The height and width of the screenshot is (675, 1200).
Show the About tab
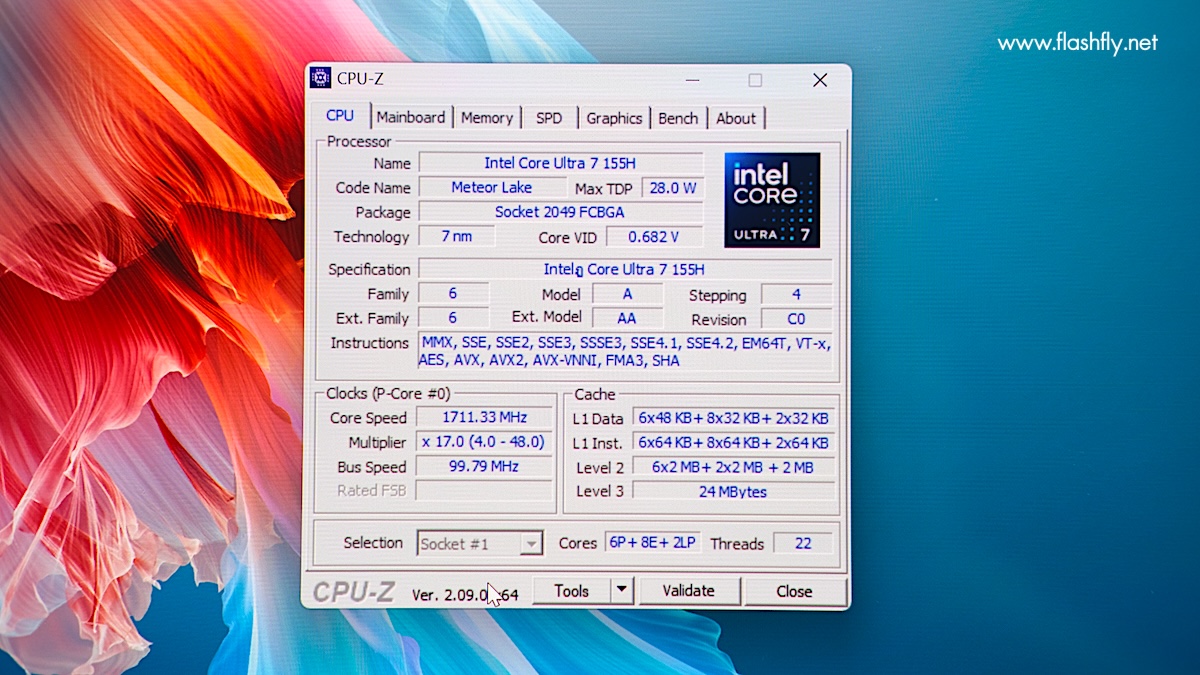coord(735,118)
